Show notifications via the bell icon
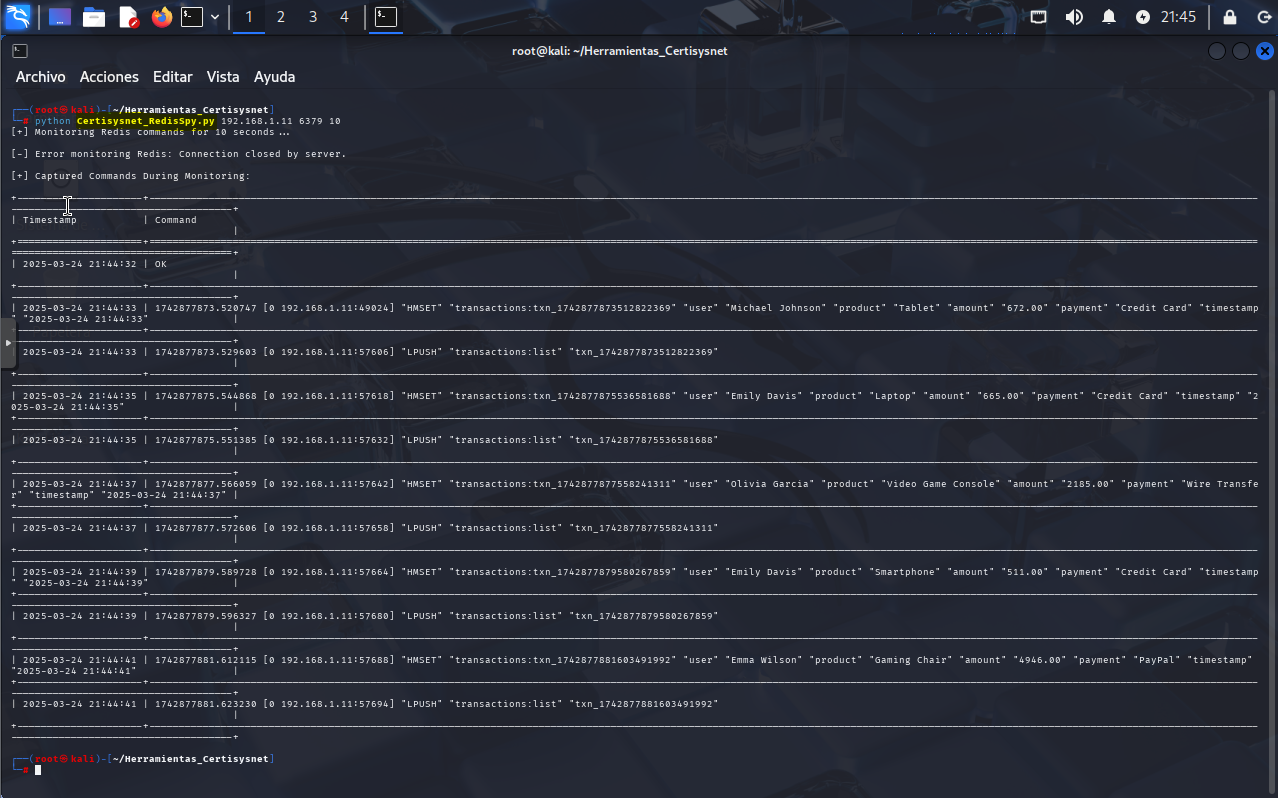The width and height of the screenshot is (1278, 798). [1109, 17]
